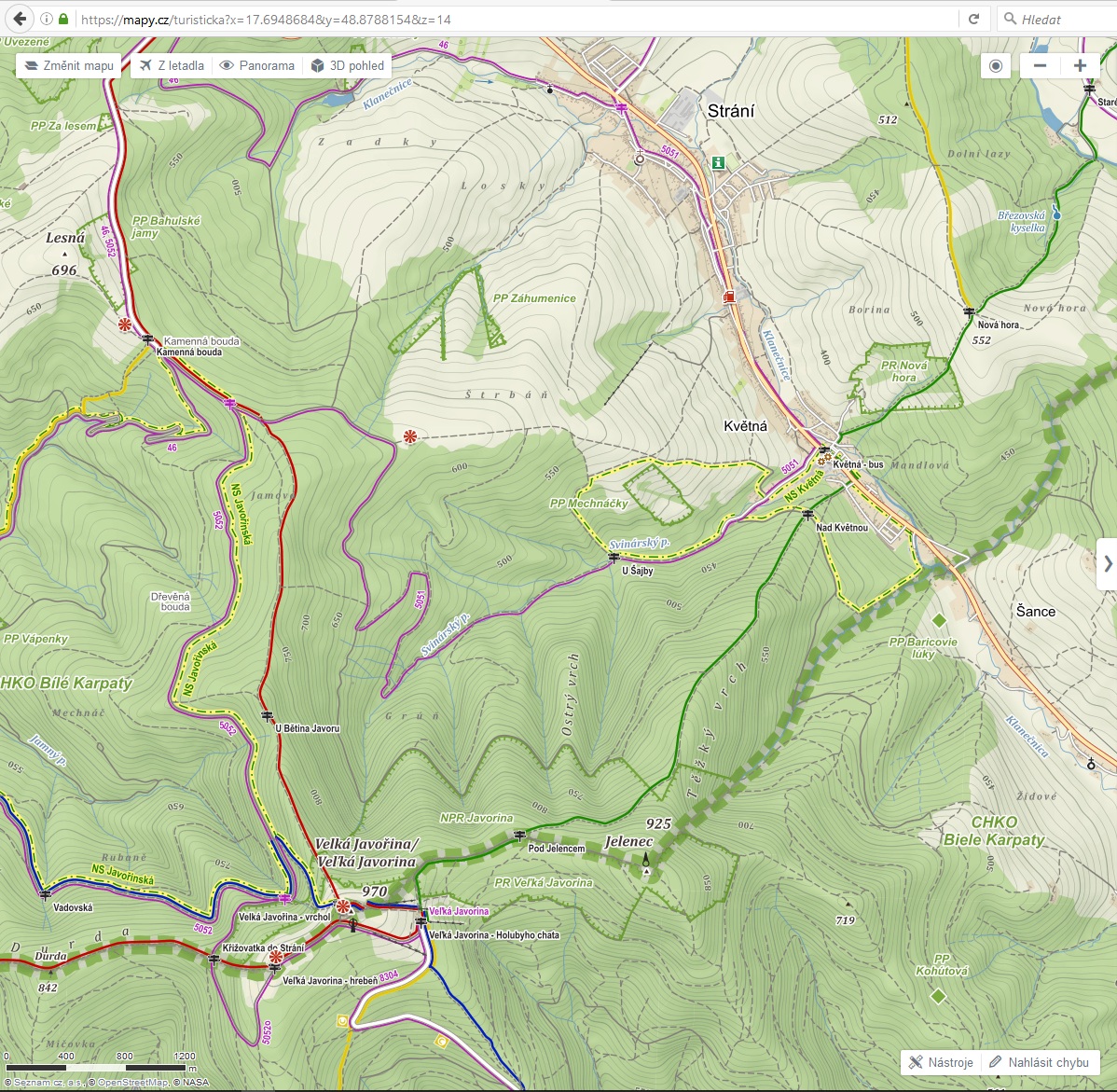This screenshot has height=1092, width=1117.
Task: Expand the side panel with right chevron
Action: [1107, 563]
